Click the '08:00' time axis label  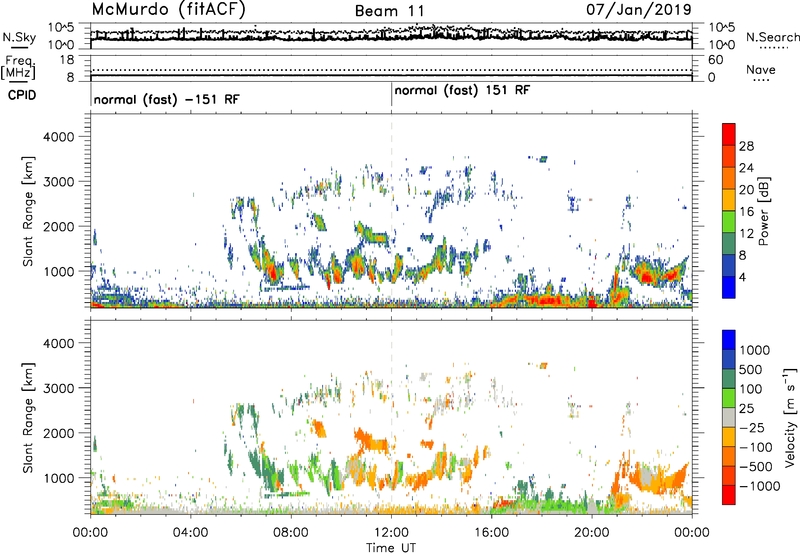pyautogui.click(x=291, y=533)
